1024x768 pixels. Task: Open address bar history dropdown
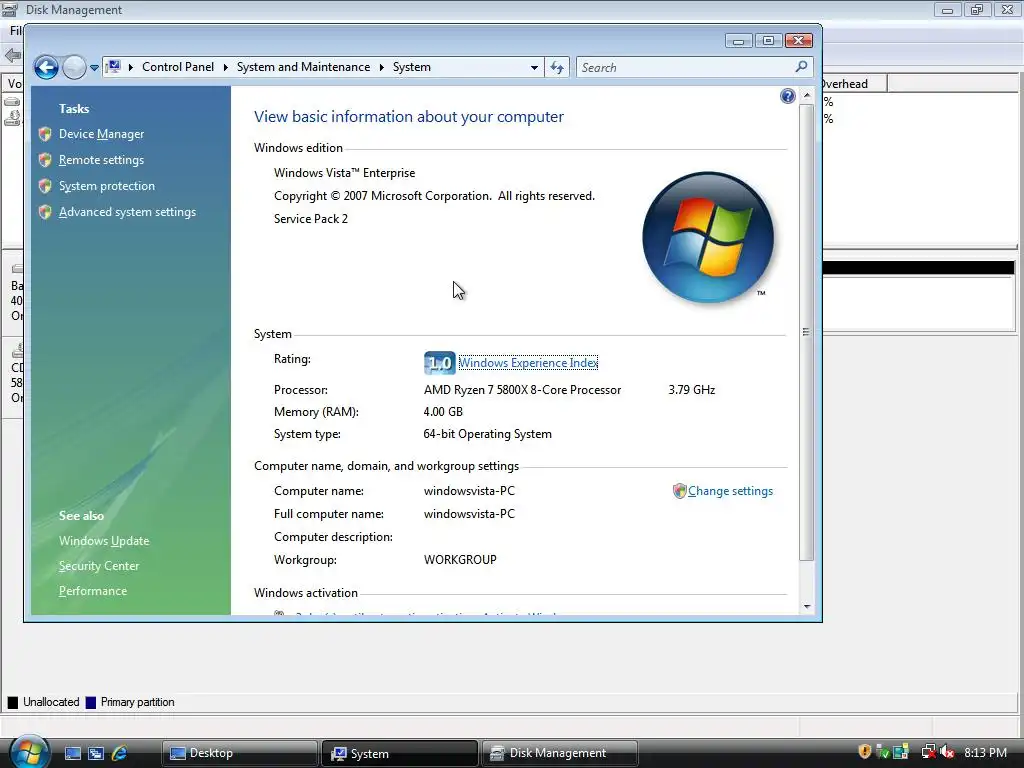click(x=534, y=67)
